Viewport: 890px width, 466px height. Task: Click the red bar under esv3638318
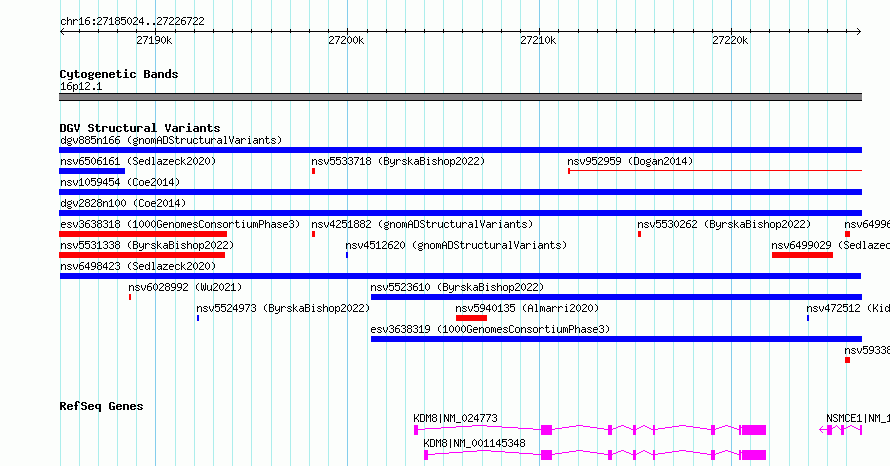coord(143,234)
